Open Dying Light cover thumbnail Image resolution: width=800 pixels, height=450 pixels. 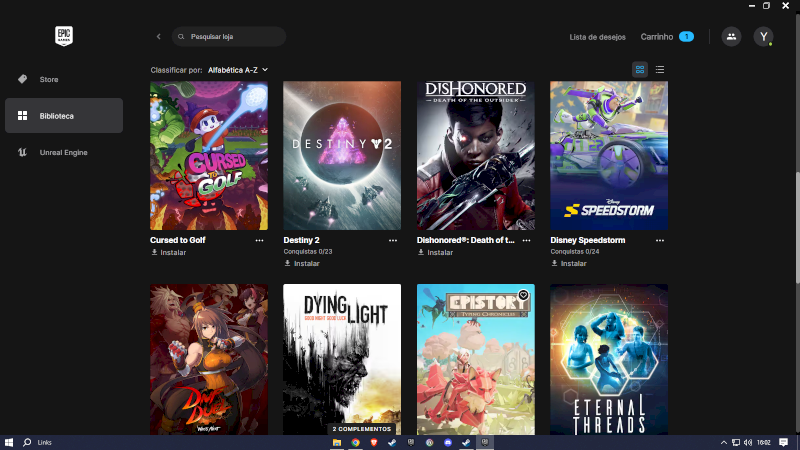(342, 359)
